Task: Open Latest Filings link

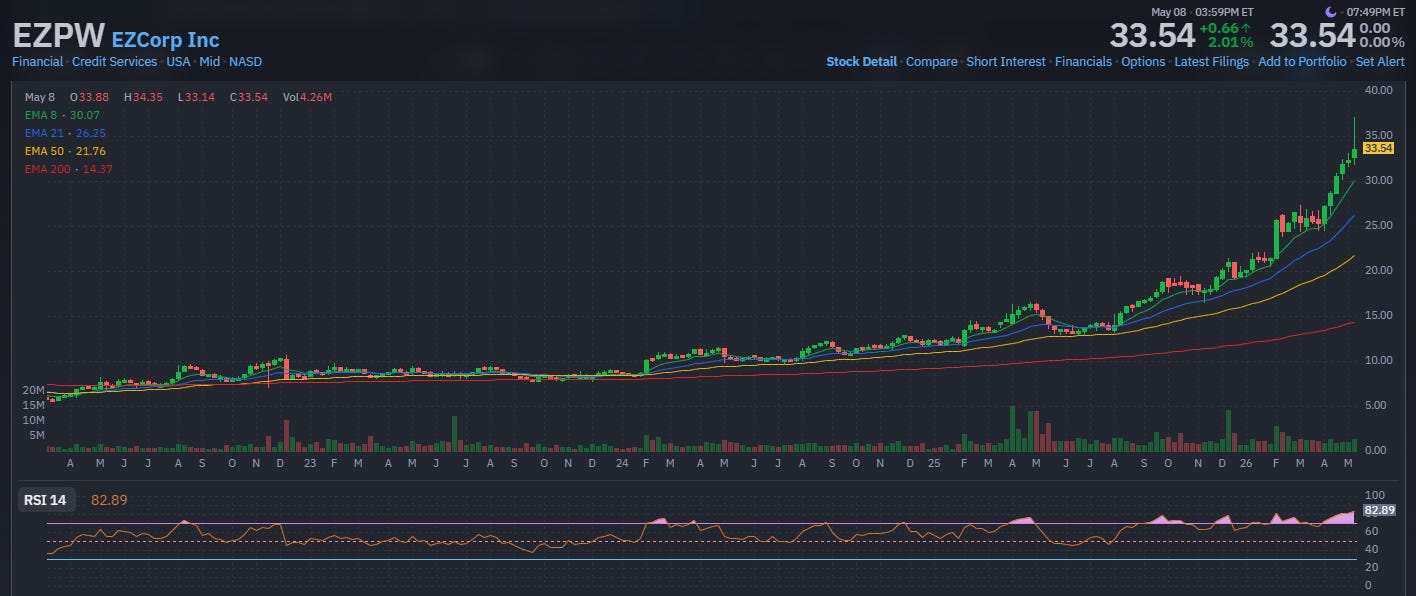Action: (1212, 62)
